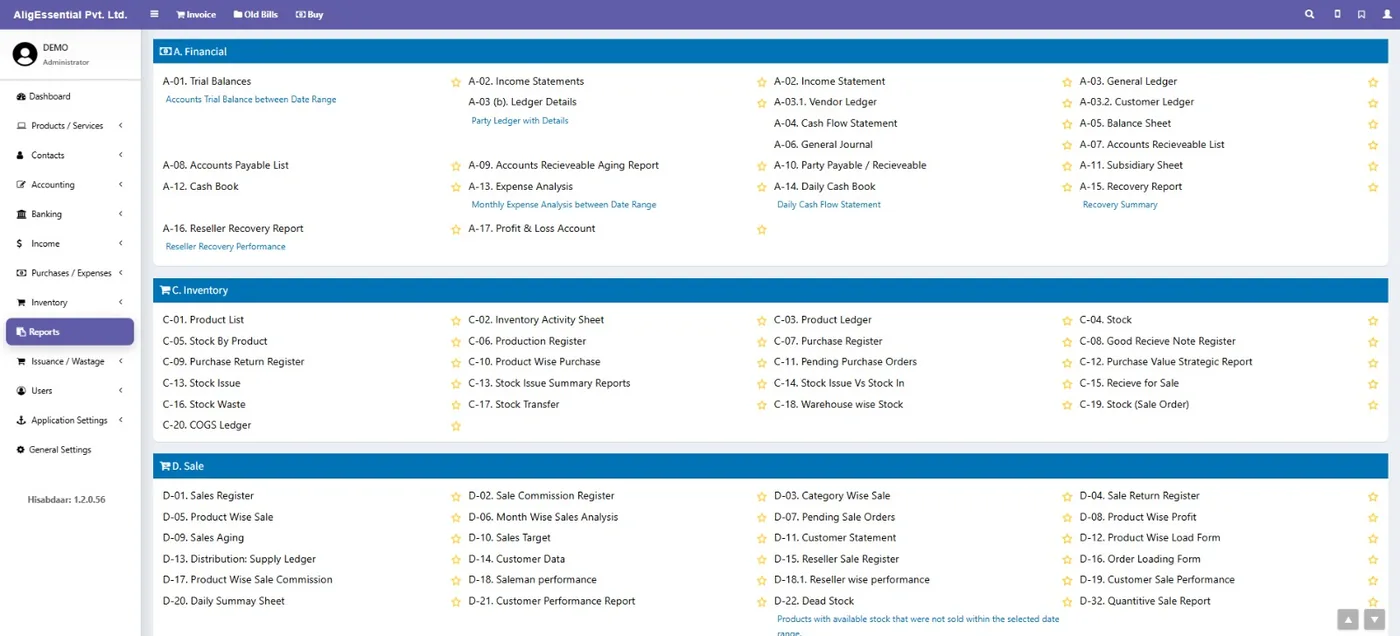This screenshot has height=636, width=1400.
Task: Star the A-17. Profit & Loss Account report
Action: [x=761, y=229]
